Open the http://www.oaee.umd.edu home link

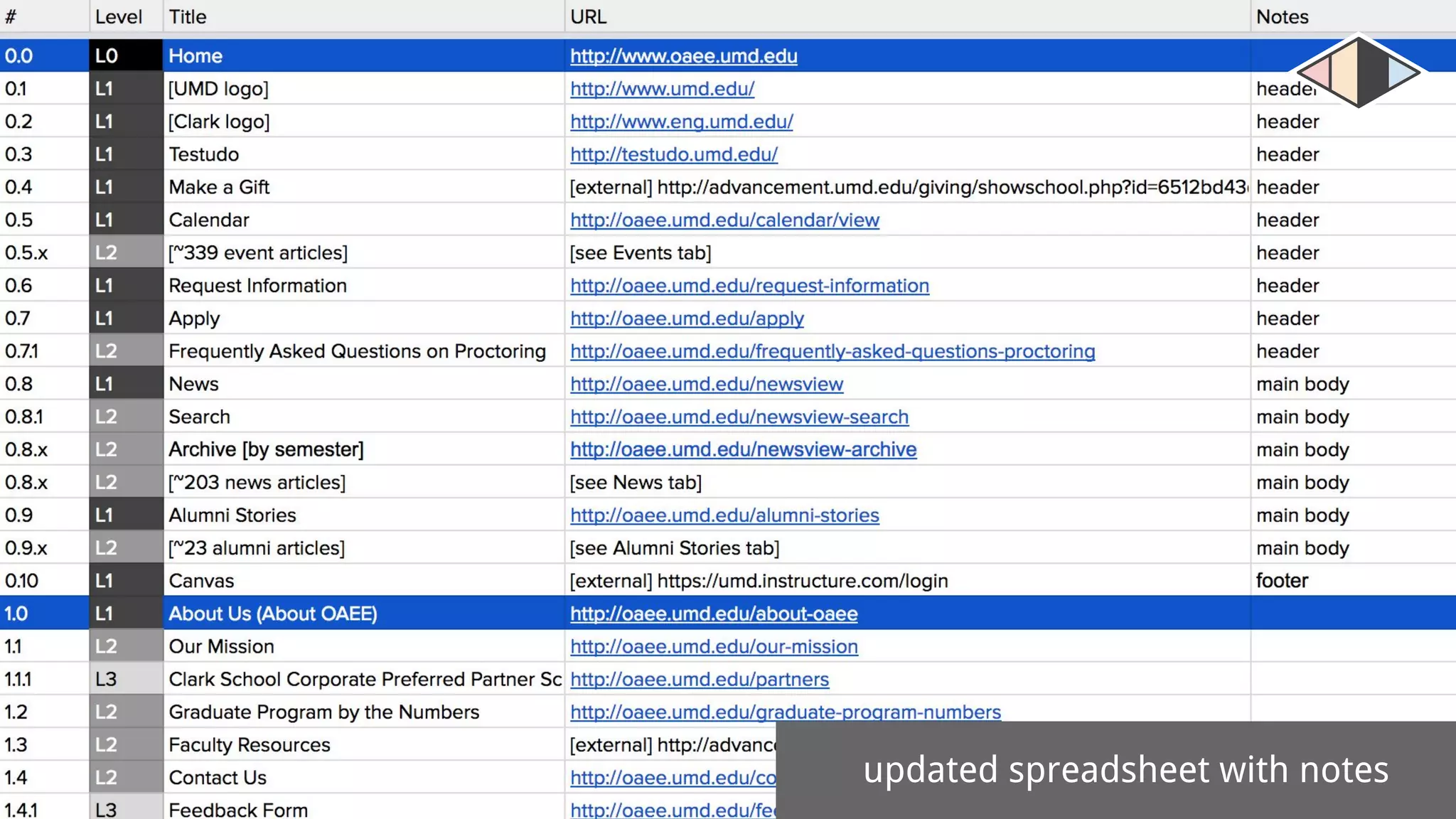(x=683, y=55)
